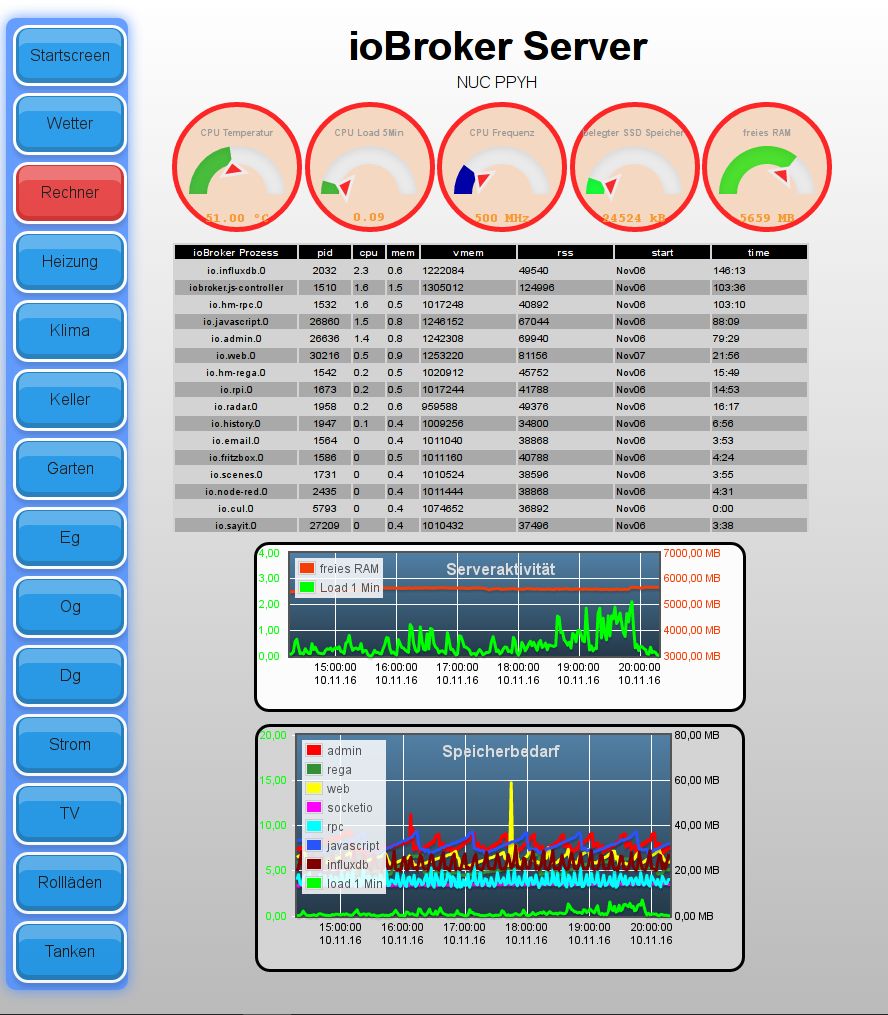Click the vmem column header

[468, 252]
